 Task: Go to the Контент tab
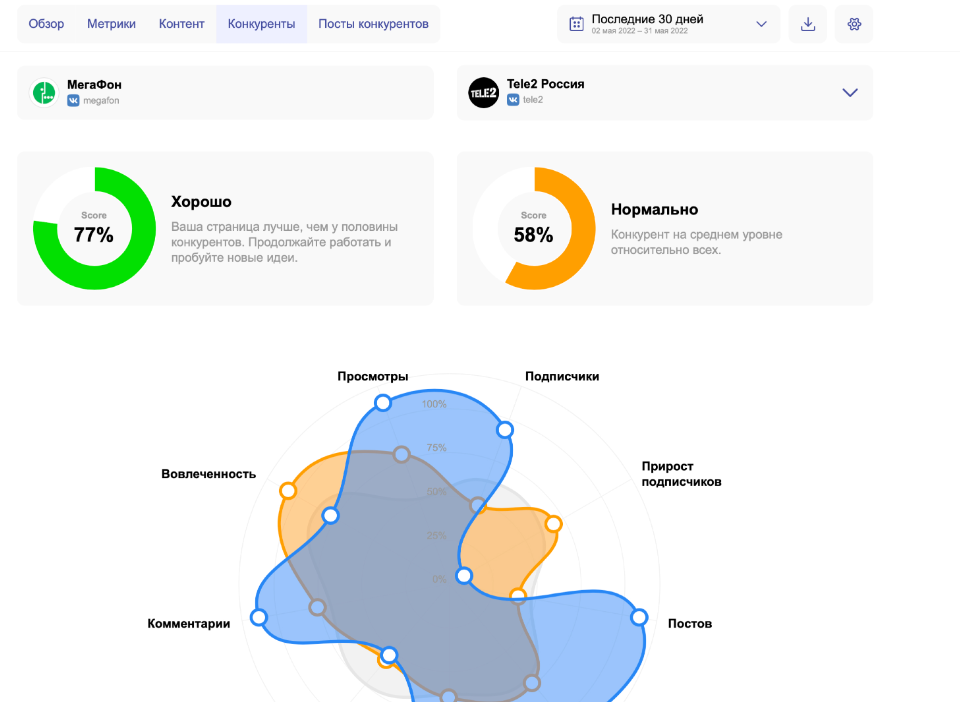[181, 24]
